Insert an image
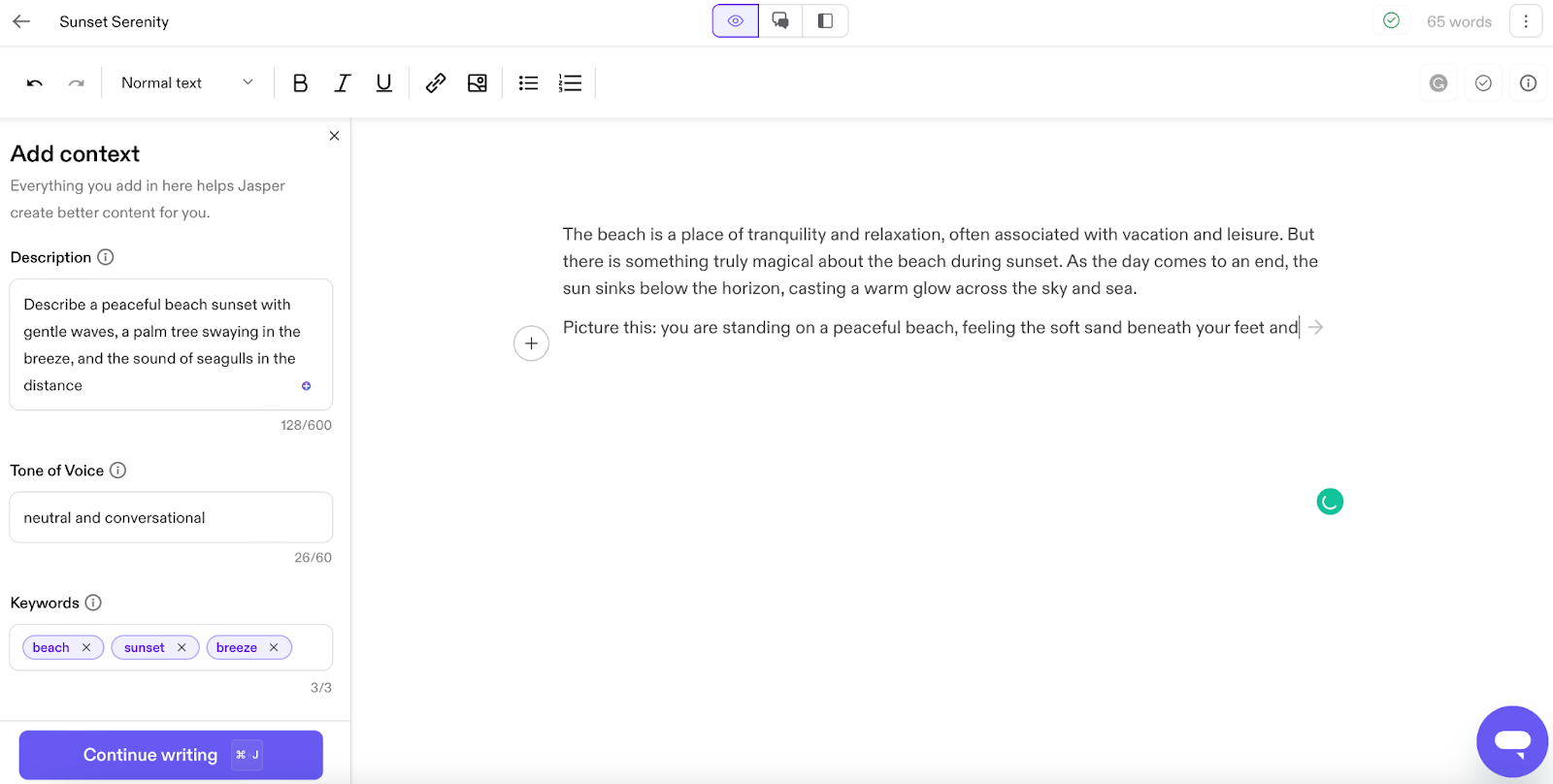This screenshot has height=784, width=1553. [x=478, y=83]
